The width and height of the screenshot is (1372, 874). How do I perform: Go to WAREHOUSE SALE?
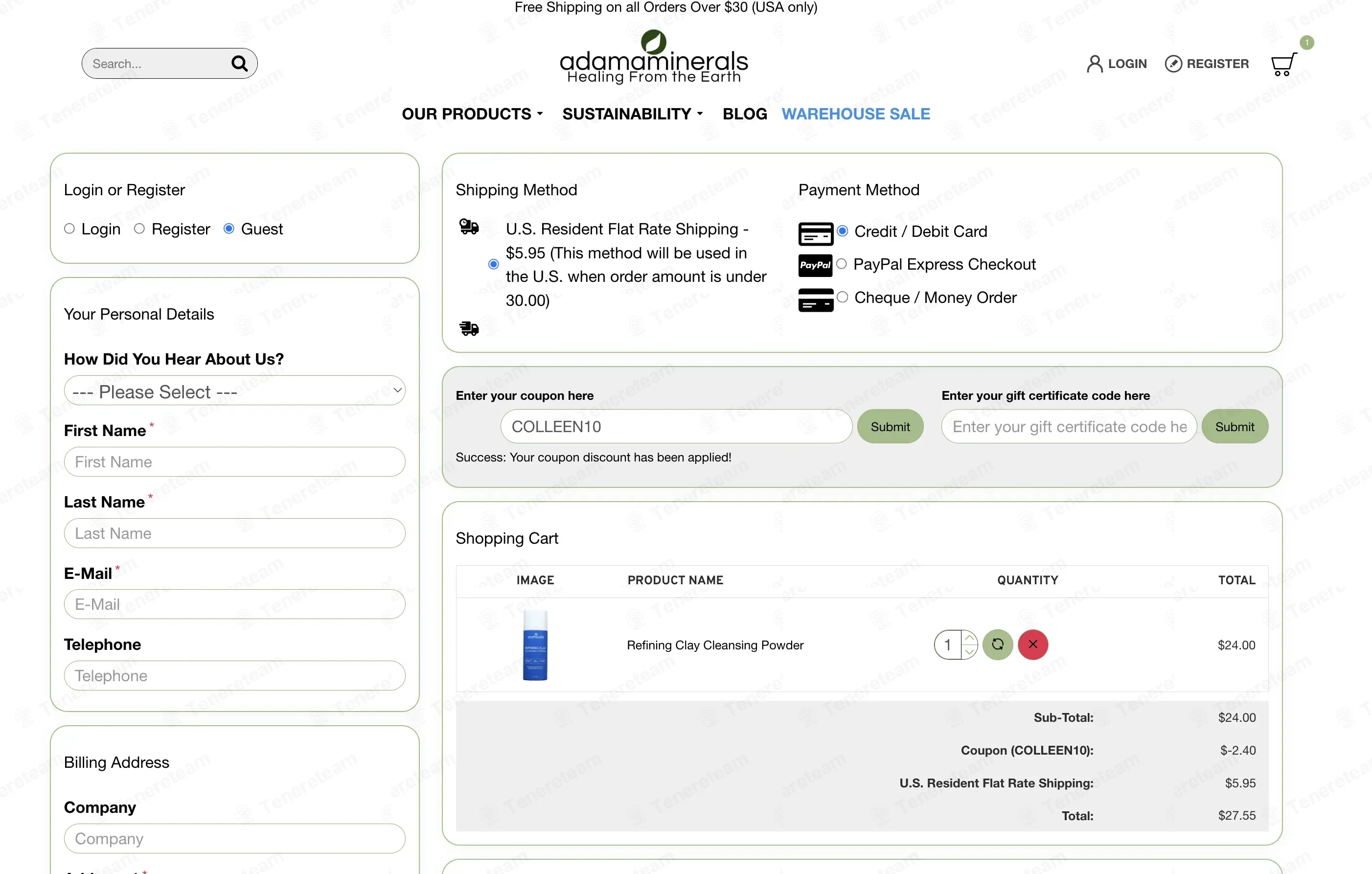[x=856, y=114]
